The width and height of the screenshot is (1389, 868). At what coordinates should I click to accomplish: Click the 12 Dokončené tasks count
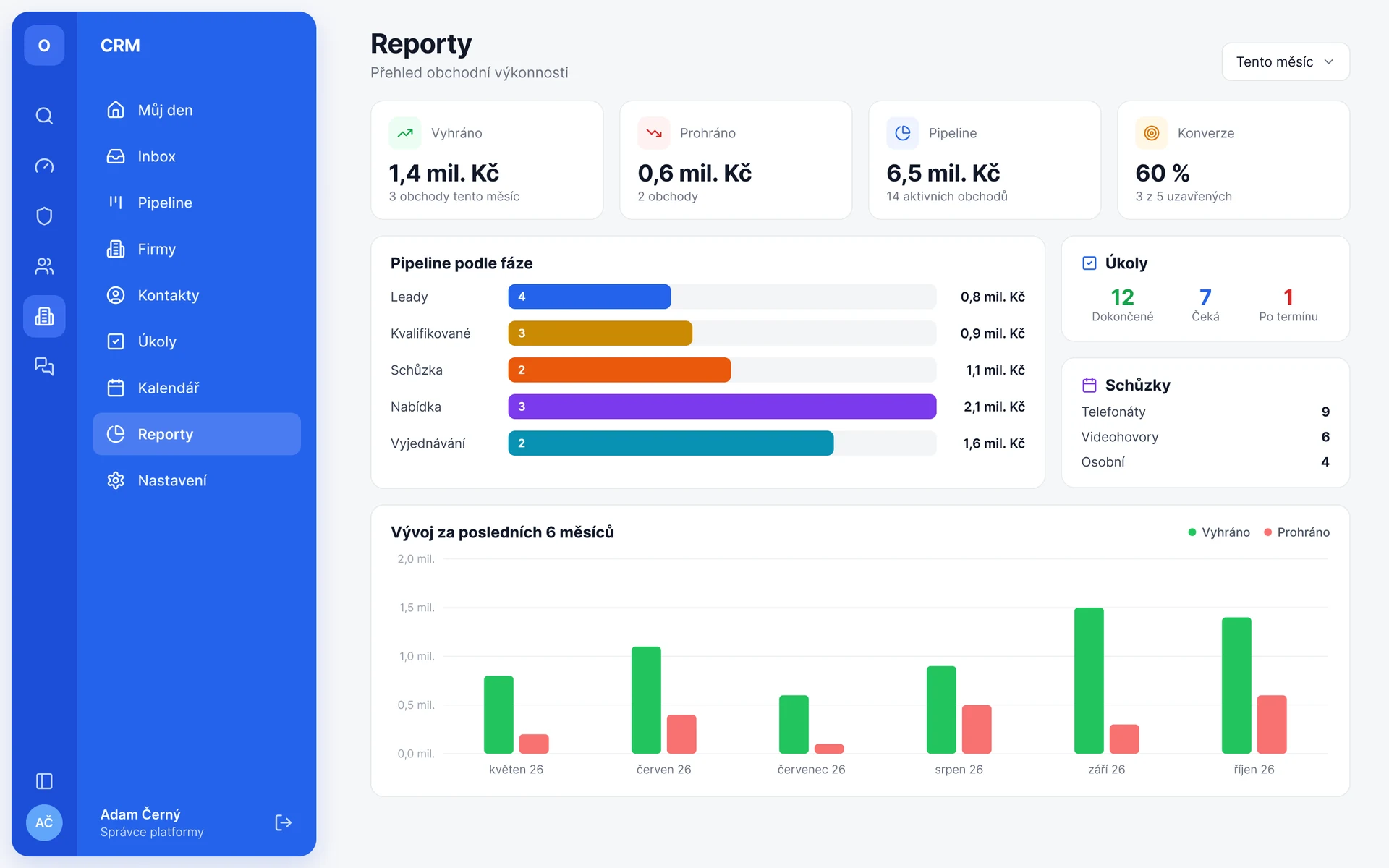pyautogui.click(x=1123, y=305)
